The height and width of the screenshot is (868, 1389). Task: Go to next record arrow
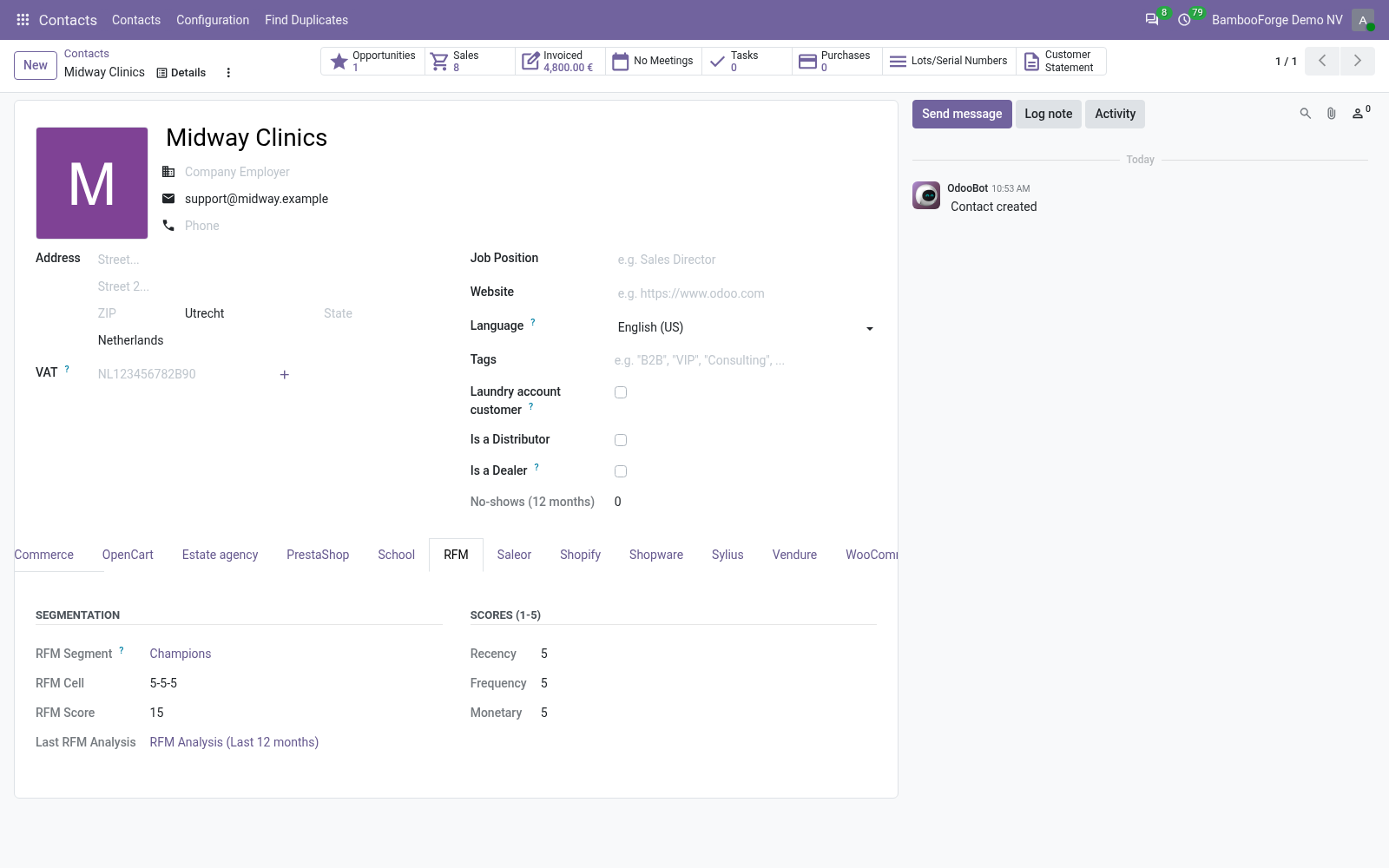pyautogui.click(x=1357, y=61)
